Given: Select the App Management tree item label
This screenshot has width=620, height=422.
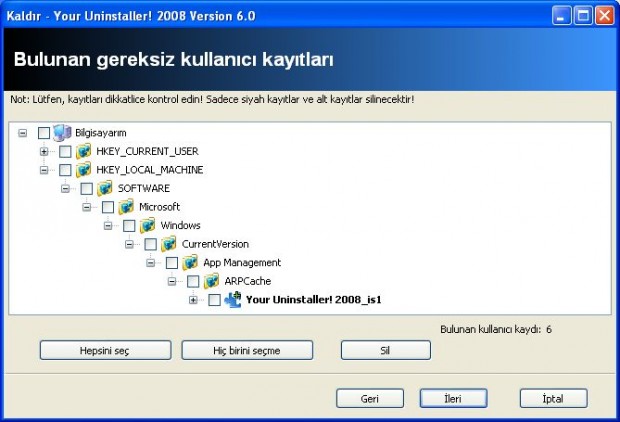Looking at the screenshot, I should tap(242, 263).
